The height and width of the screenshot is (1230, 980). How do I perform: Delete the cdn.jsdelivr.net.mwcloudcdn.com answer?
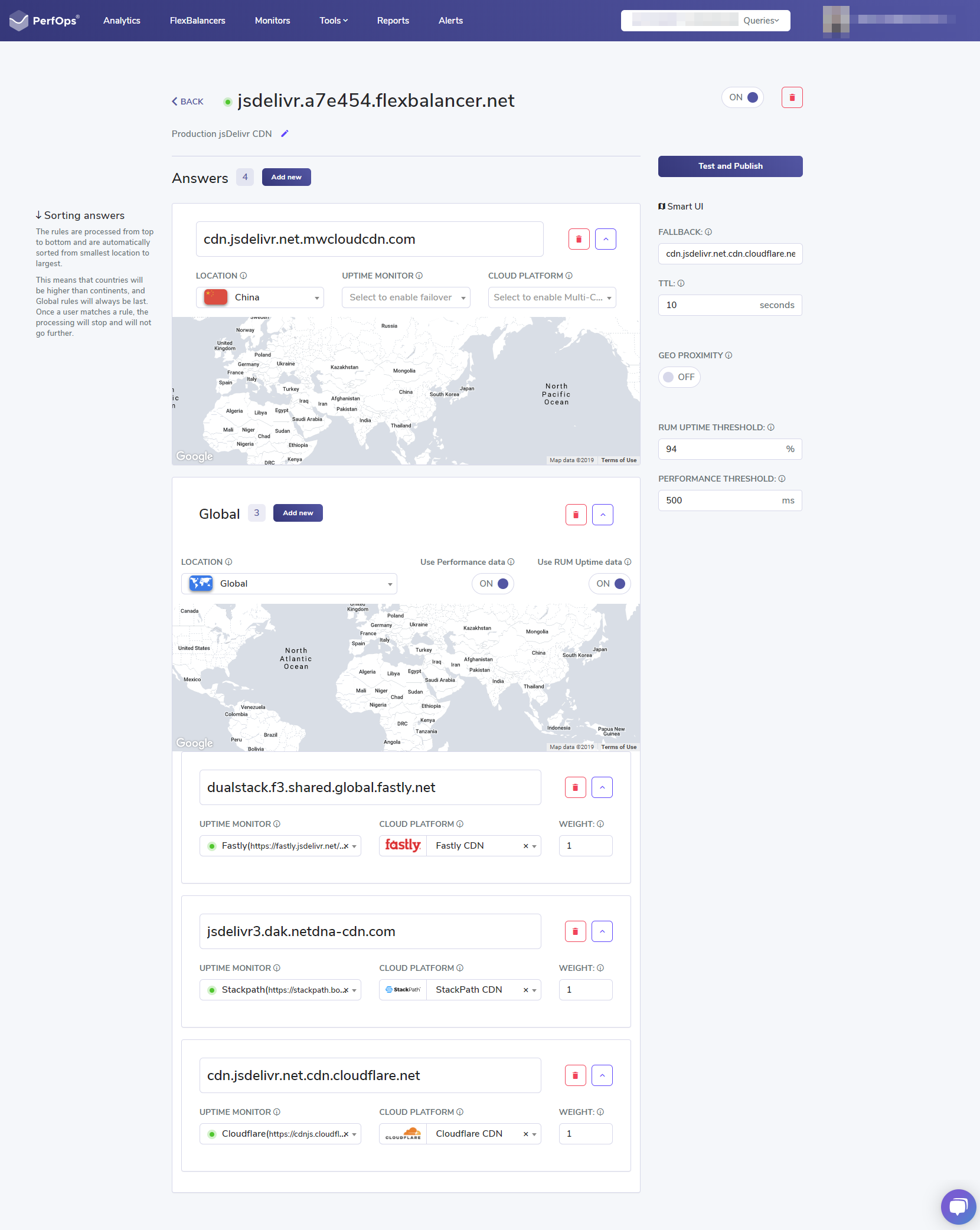[579, 239]
